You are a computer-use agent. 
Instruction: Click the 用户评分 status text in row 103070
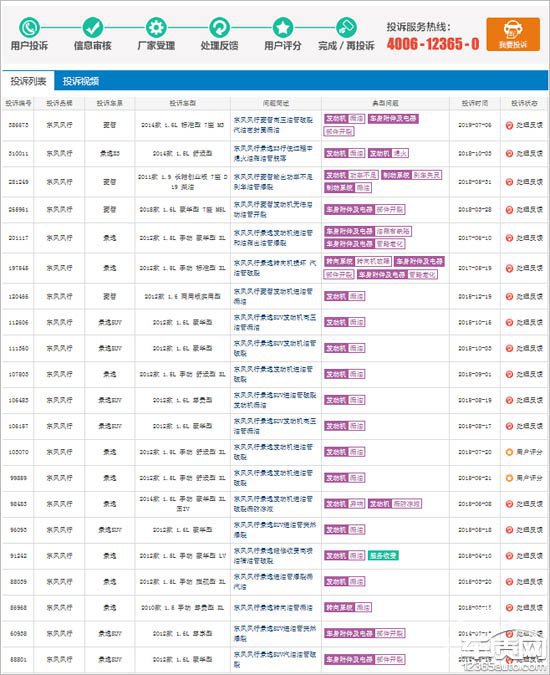coord(529,452)
